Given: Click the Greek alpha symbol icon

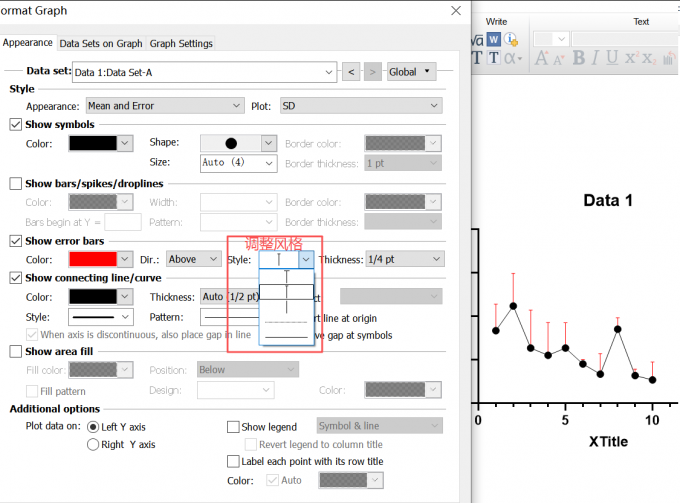Looking at the screenshot, I should (511, 58).
